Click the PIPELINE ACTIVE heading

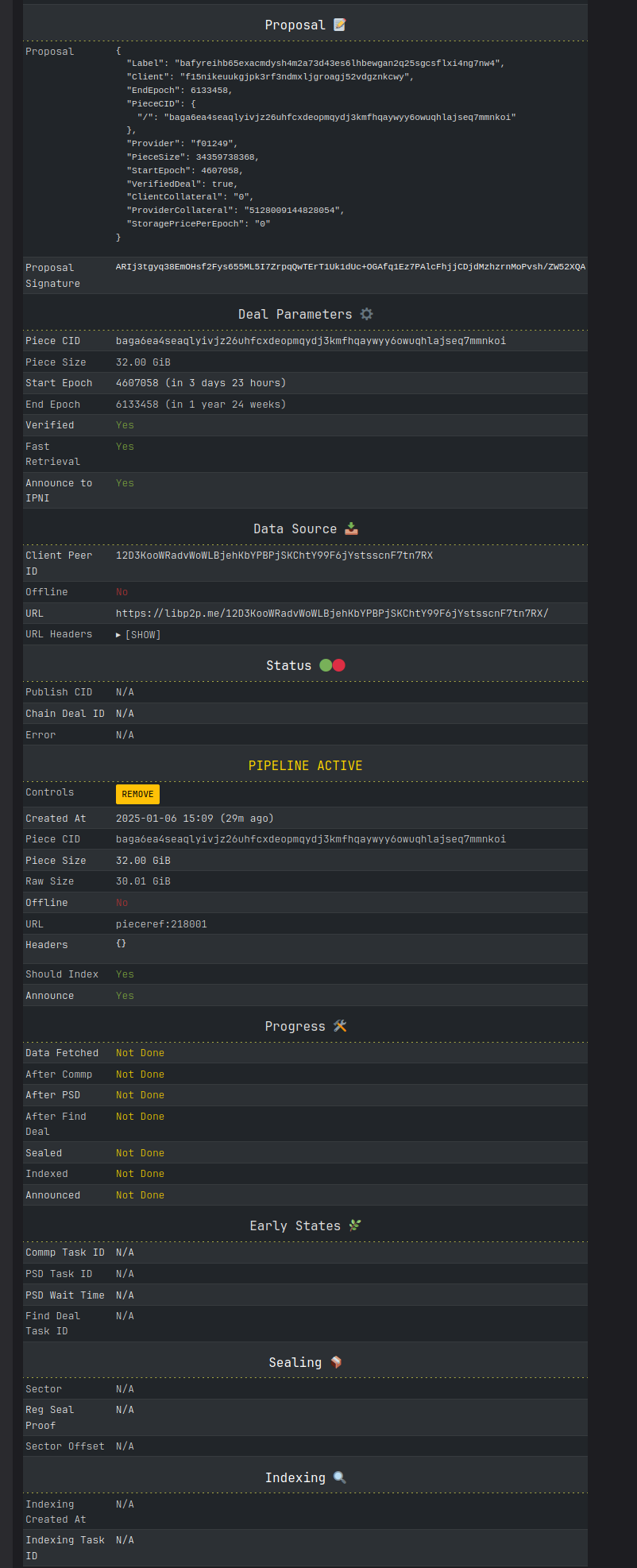coord(305,765)
